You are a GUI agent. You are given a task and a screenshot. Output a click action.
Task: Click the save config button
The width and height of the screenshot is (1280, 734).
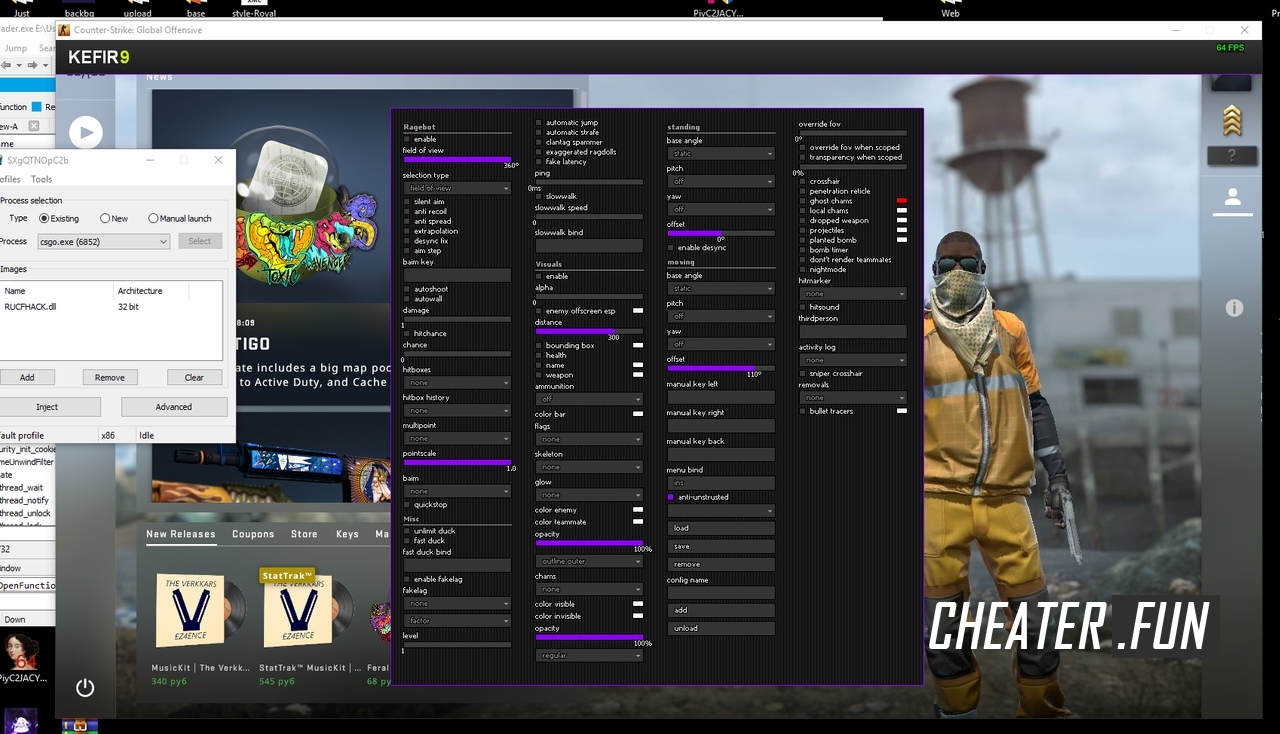tap(721, 546)
